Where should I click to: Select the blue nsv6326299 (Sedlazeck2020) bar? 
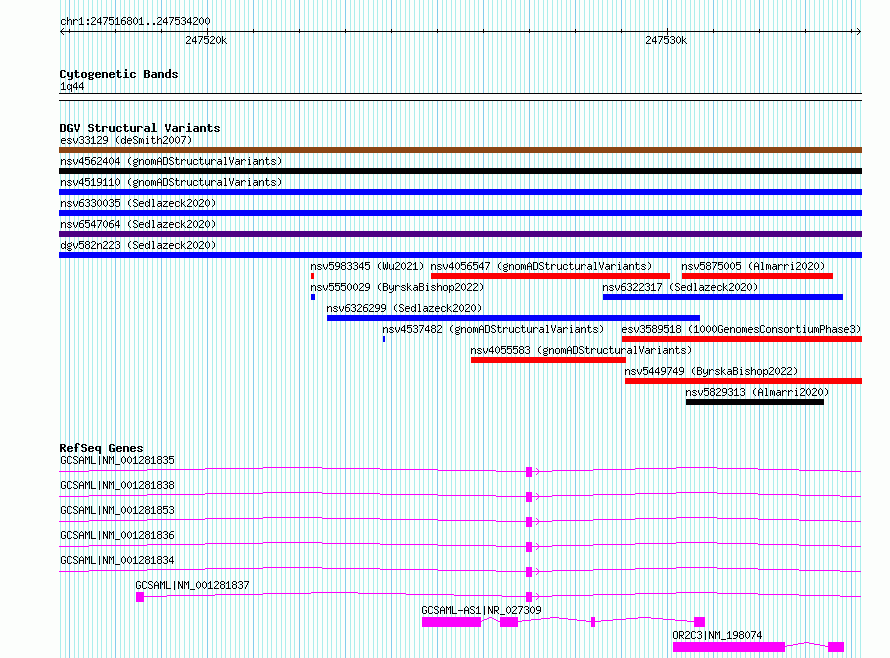[x=513, y=318]
